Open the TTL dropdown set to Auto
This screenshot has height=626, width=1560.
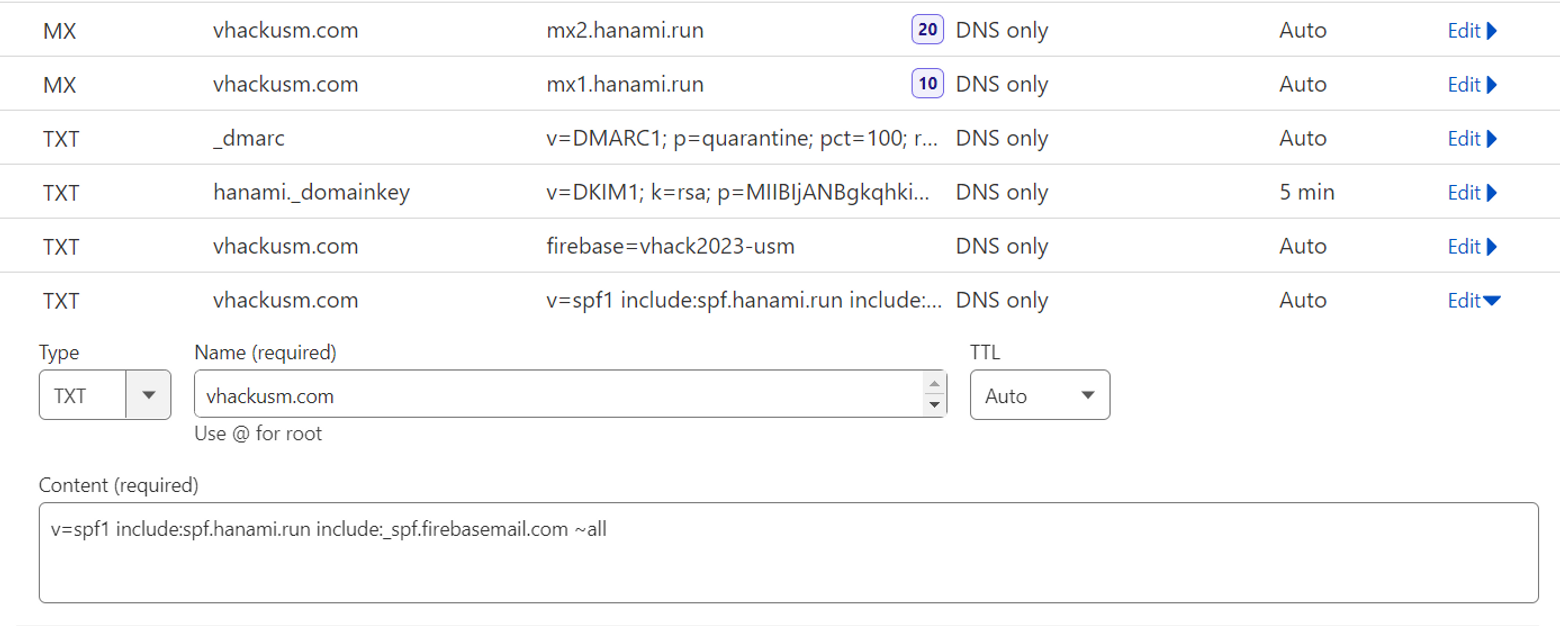1039,395
